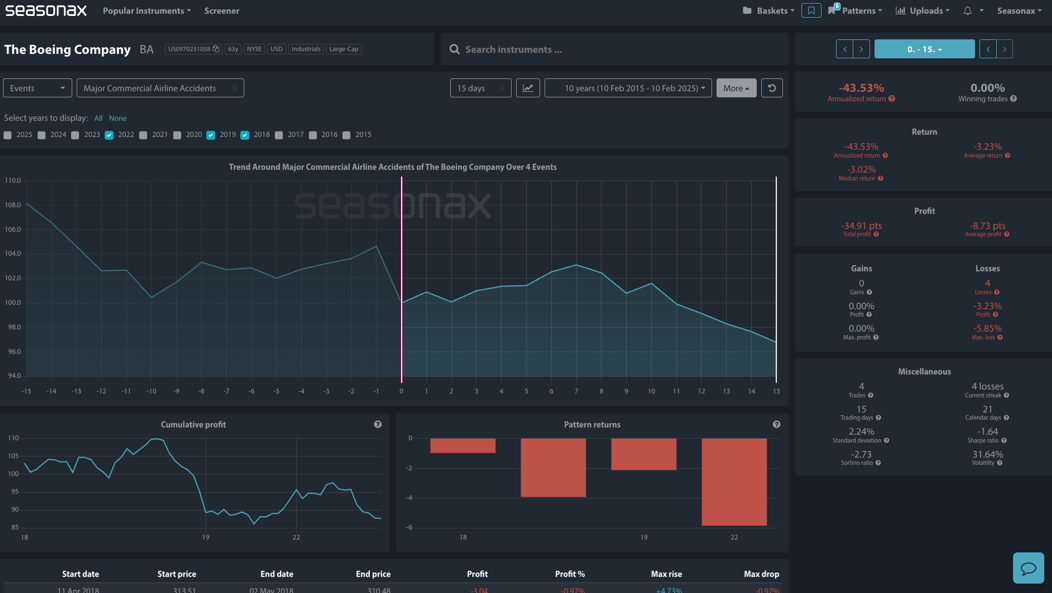1052x593 pixels.
Task: Click the reset arrow icon beside More
Action: [x=772, y=88]
